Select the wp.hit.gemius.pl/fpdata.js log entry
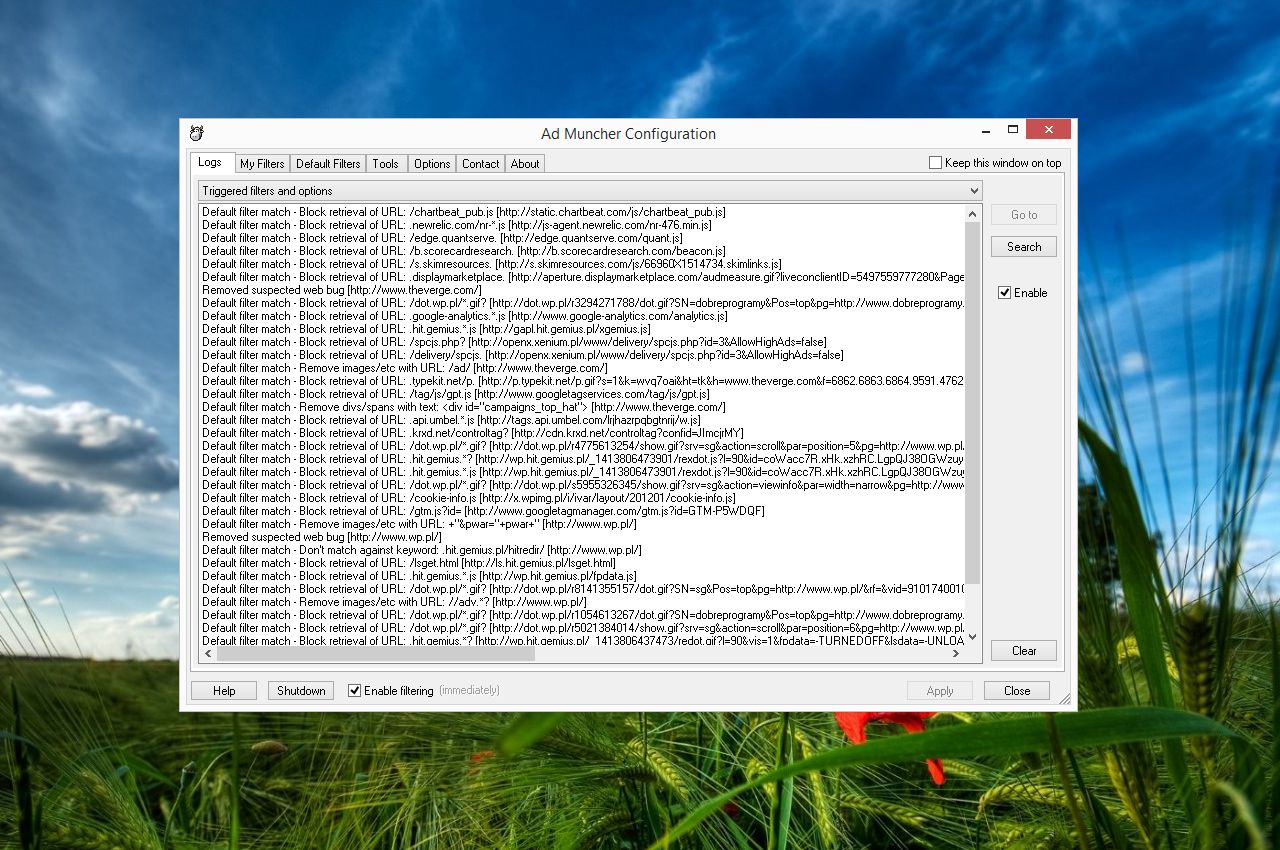1280x850 pixels. coord(419,576)
